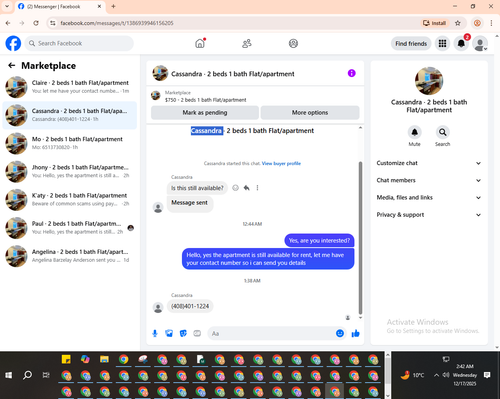Click the Facebook logo icon
Viewport: 500px width, 399px height.
click(x=13, y=43)
